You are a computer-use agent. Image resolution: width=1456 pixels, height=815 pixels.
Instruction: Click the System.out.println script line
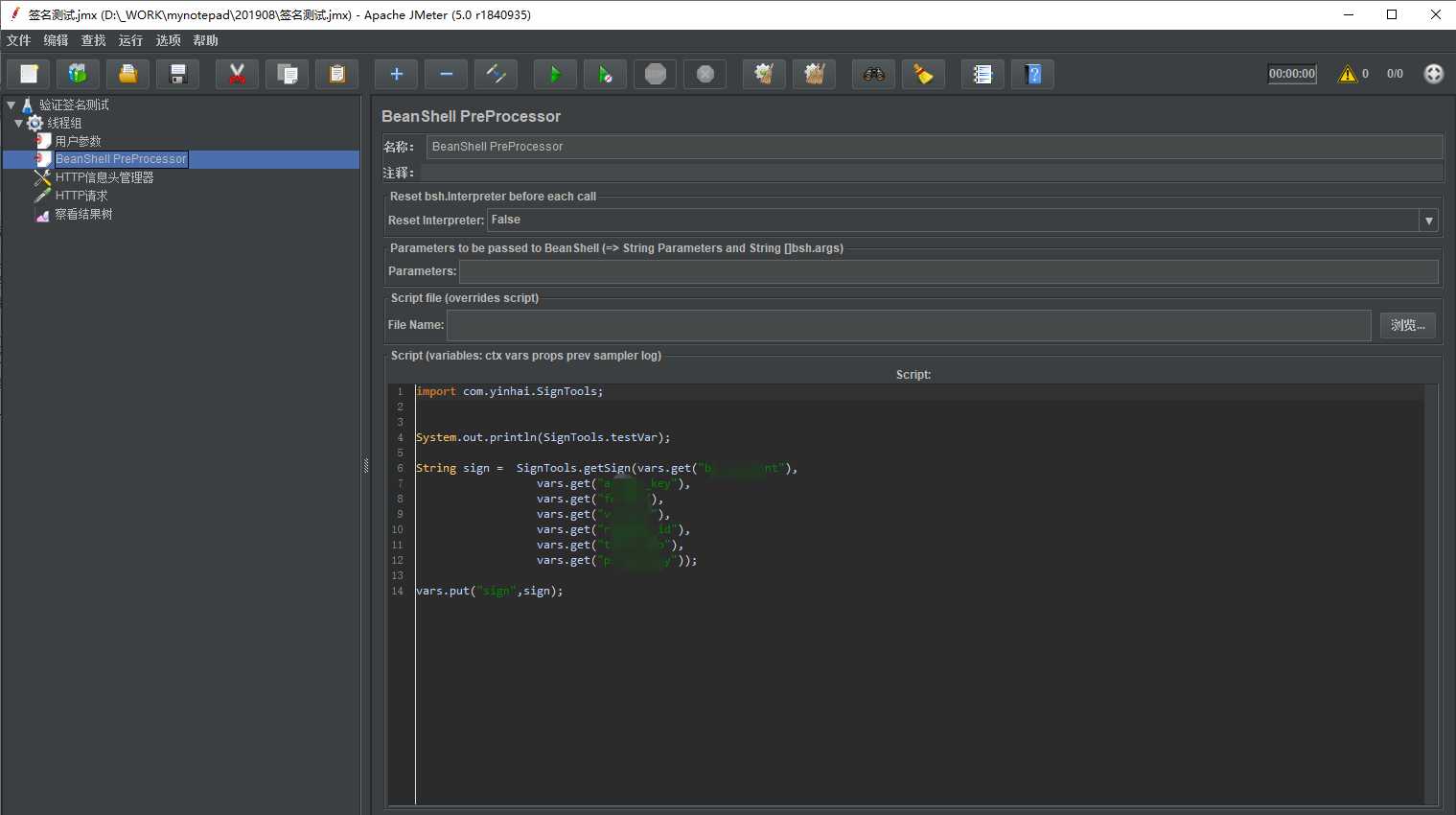coord(543,437)
